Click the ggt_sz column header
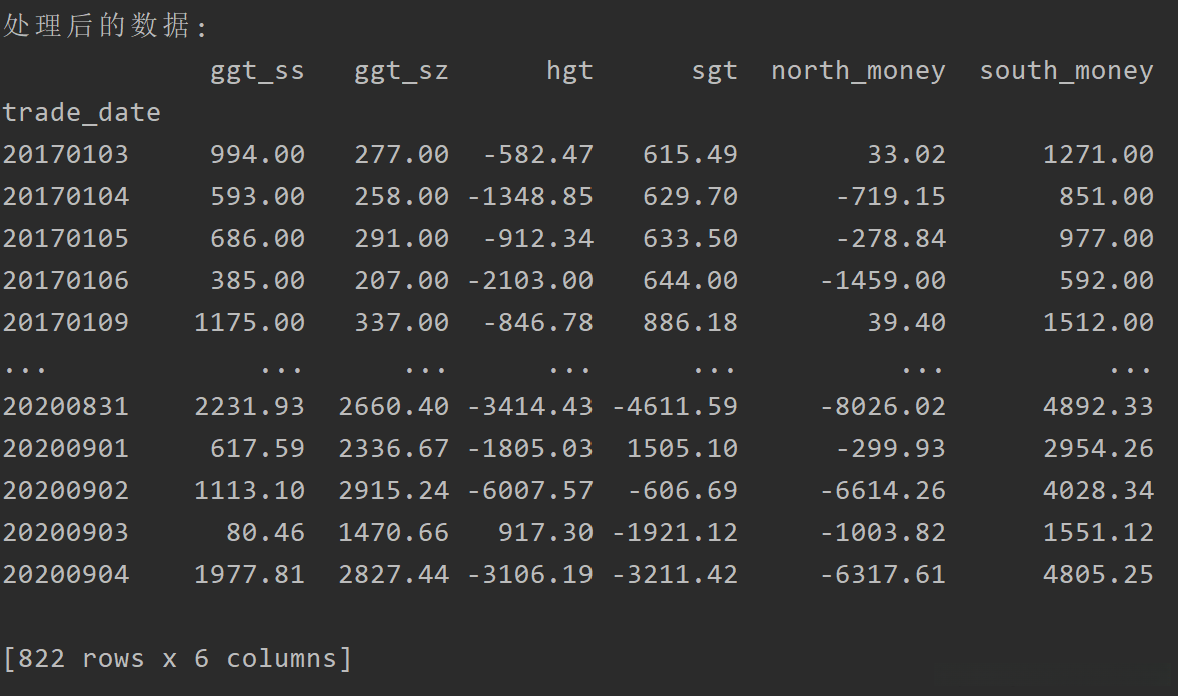This screenshot has height=696, width=1178. 401,71
